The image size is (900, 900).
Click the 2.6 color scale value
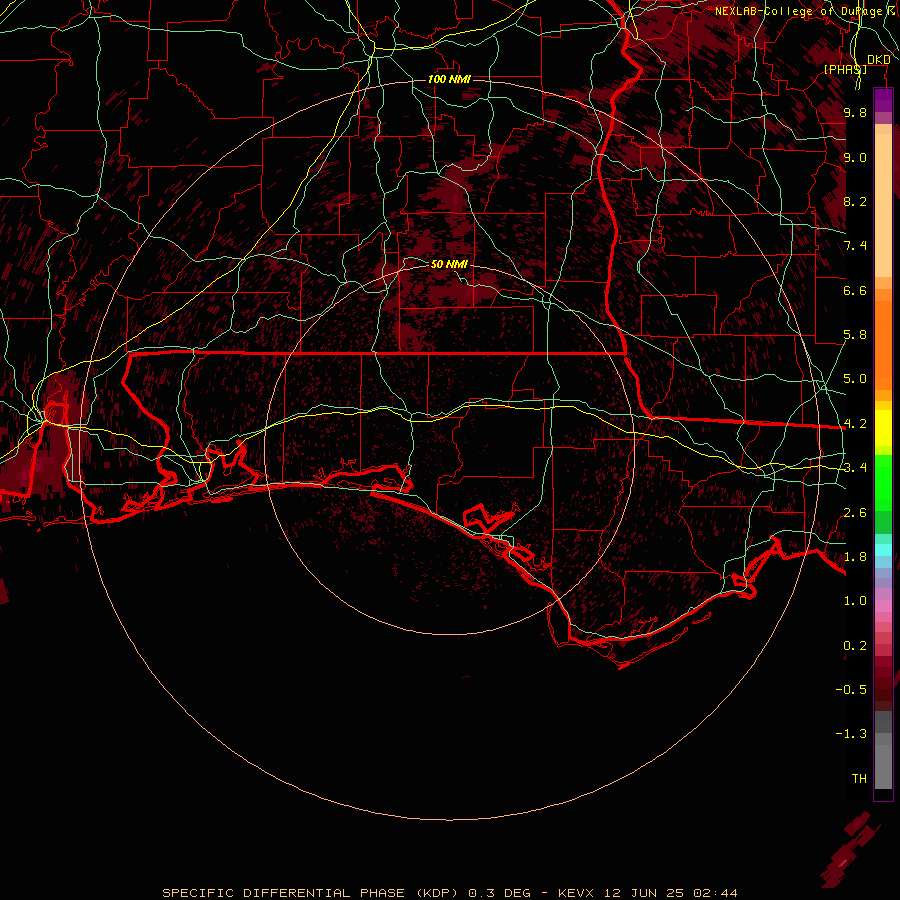855,513
